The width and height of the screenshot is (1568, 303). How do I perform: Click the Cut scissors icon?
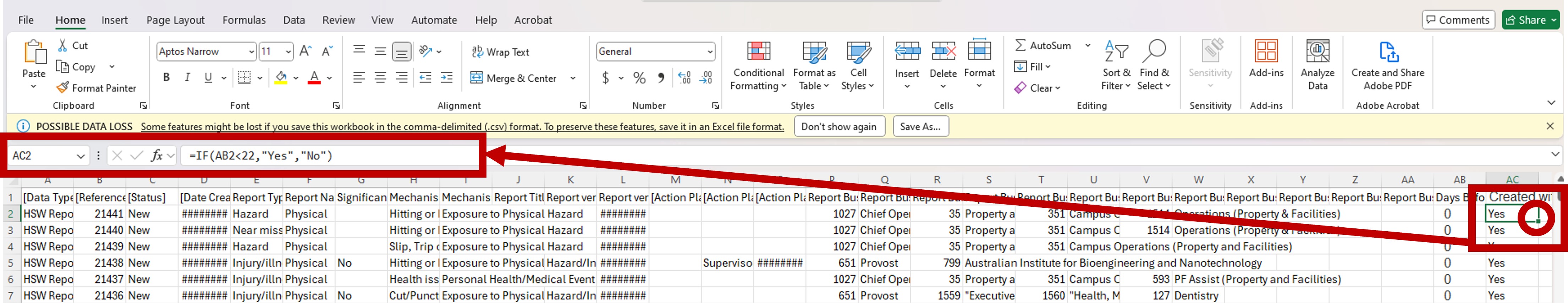[63, 46]
